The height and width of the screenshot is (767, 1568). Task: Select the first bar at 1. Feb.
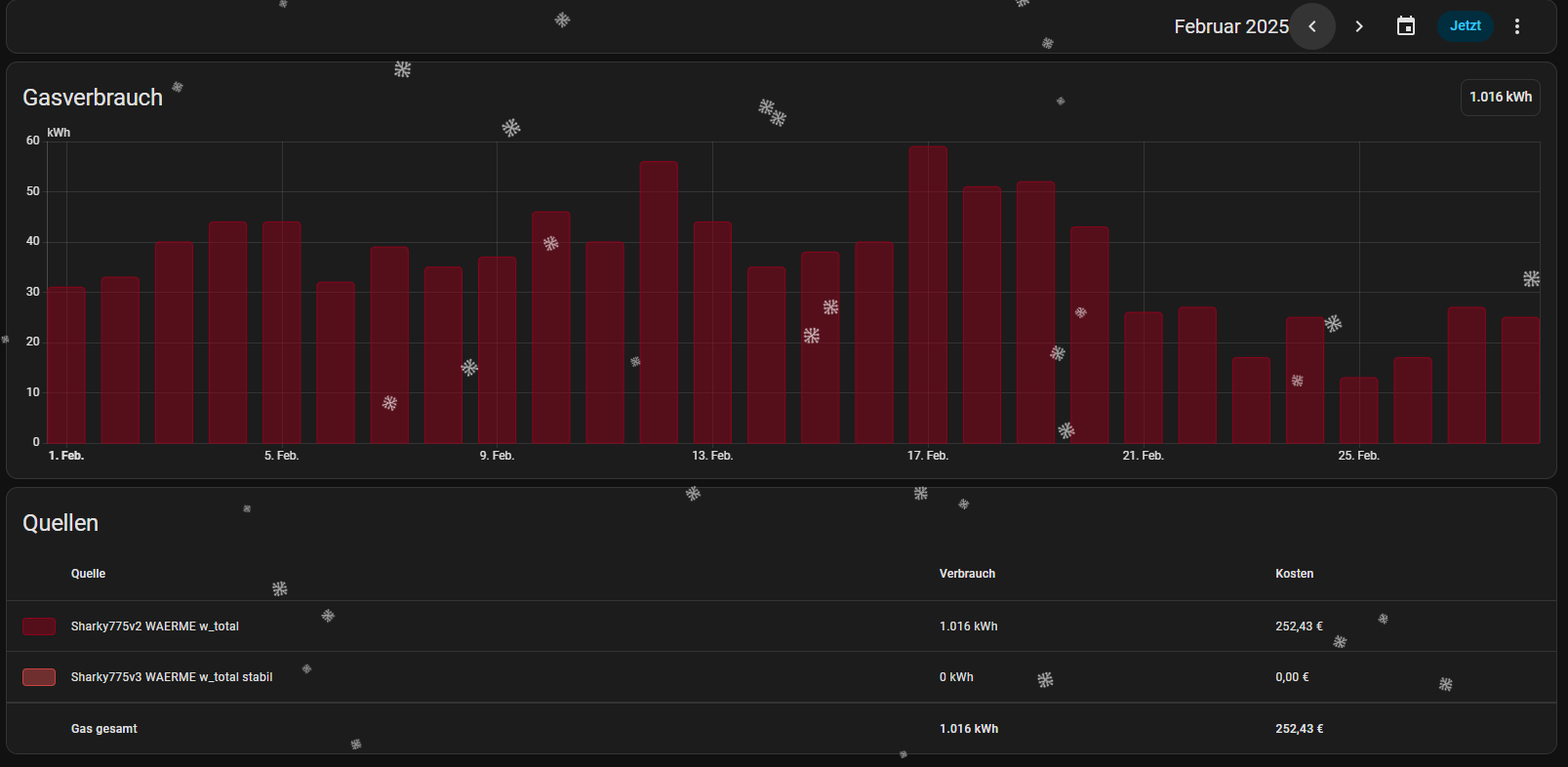[x=66, y=365]
